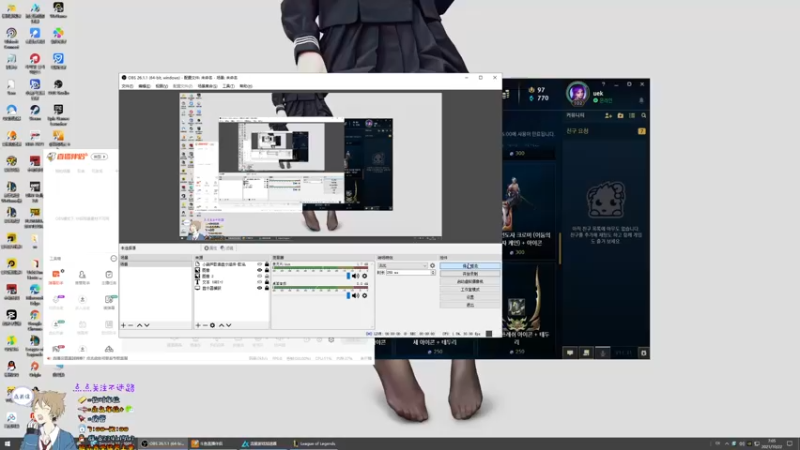Open the League client profile avatar

[578, 93]
